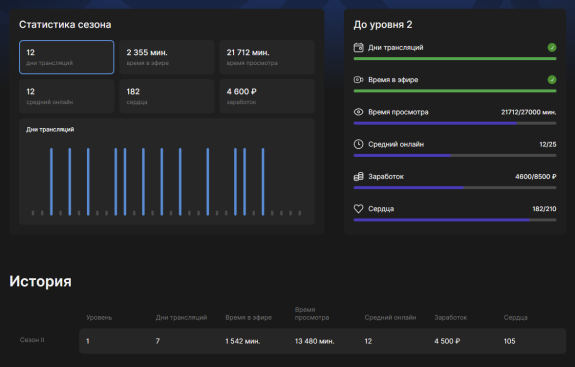Click the last blue bar in the chart

pos(263,181)
